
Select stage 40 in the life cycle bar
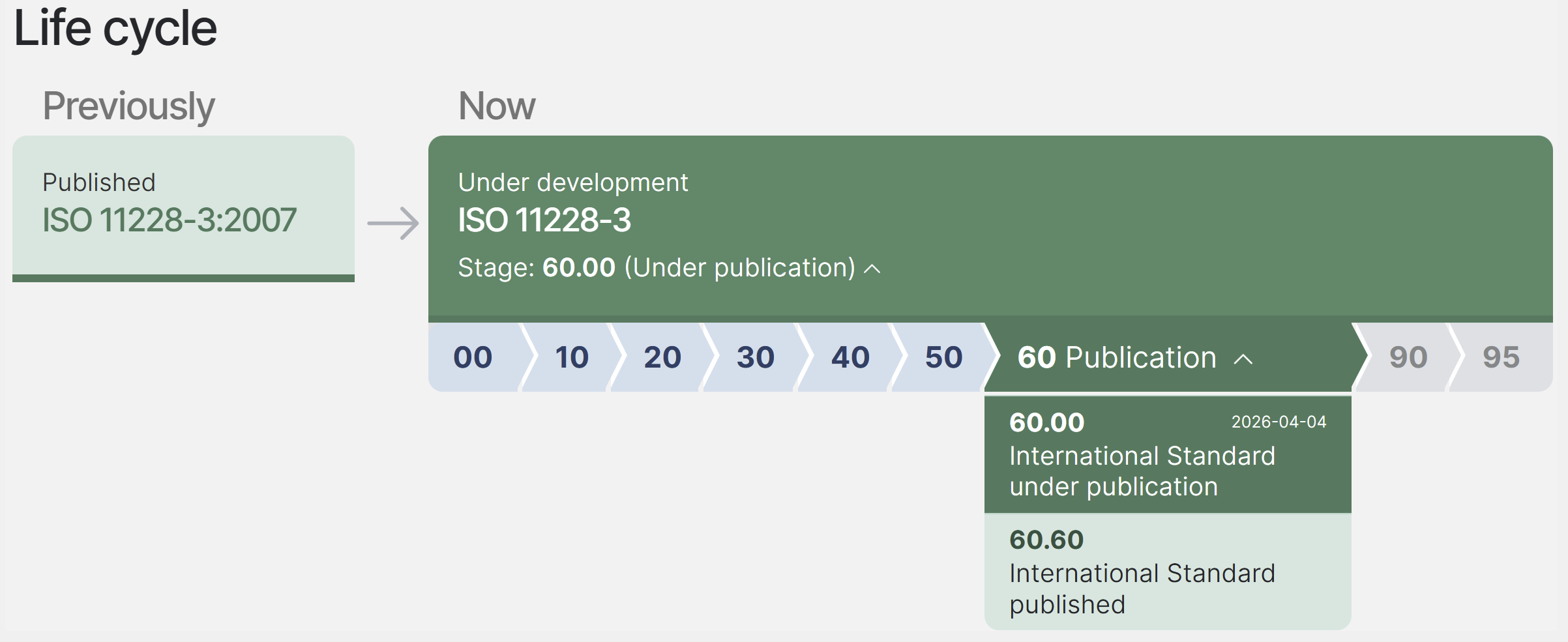coord(850,357)
